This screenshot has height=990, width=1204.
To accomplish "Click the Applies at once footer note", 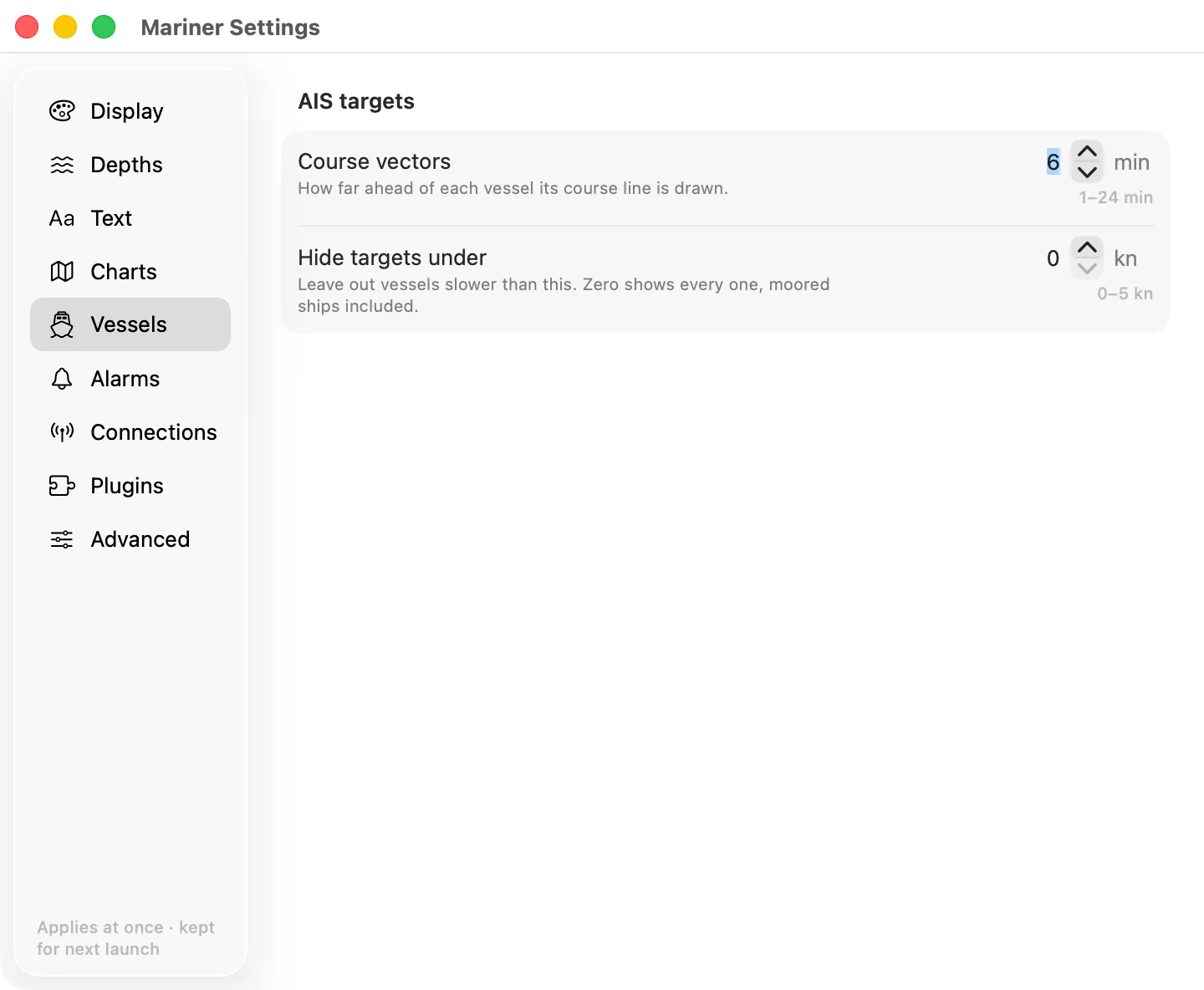I will tap(125, 938).
